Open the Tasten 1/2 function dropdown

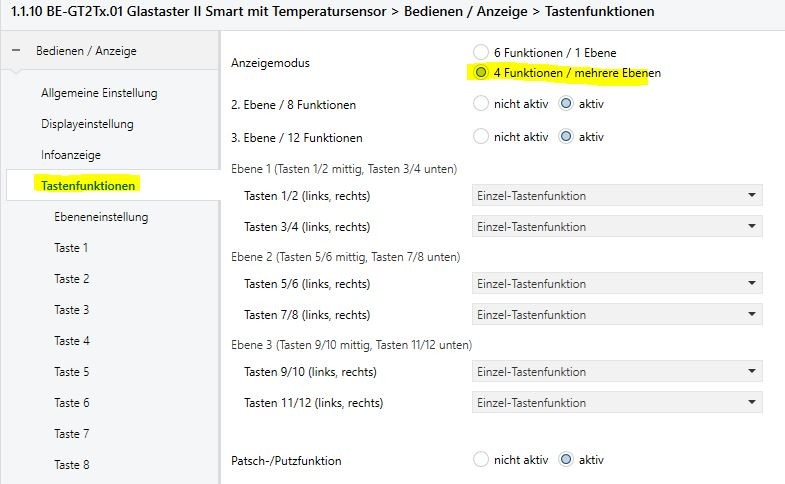616,196
